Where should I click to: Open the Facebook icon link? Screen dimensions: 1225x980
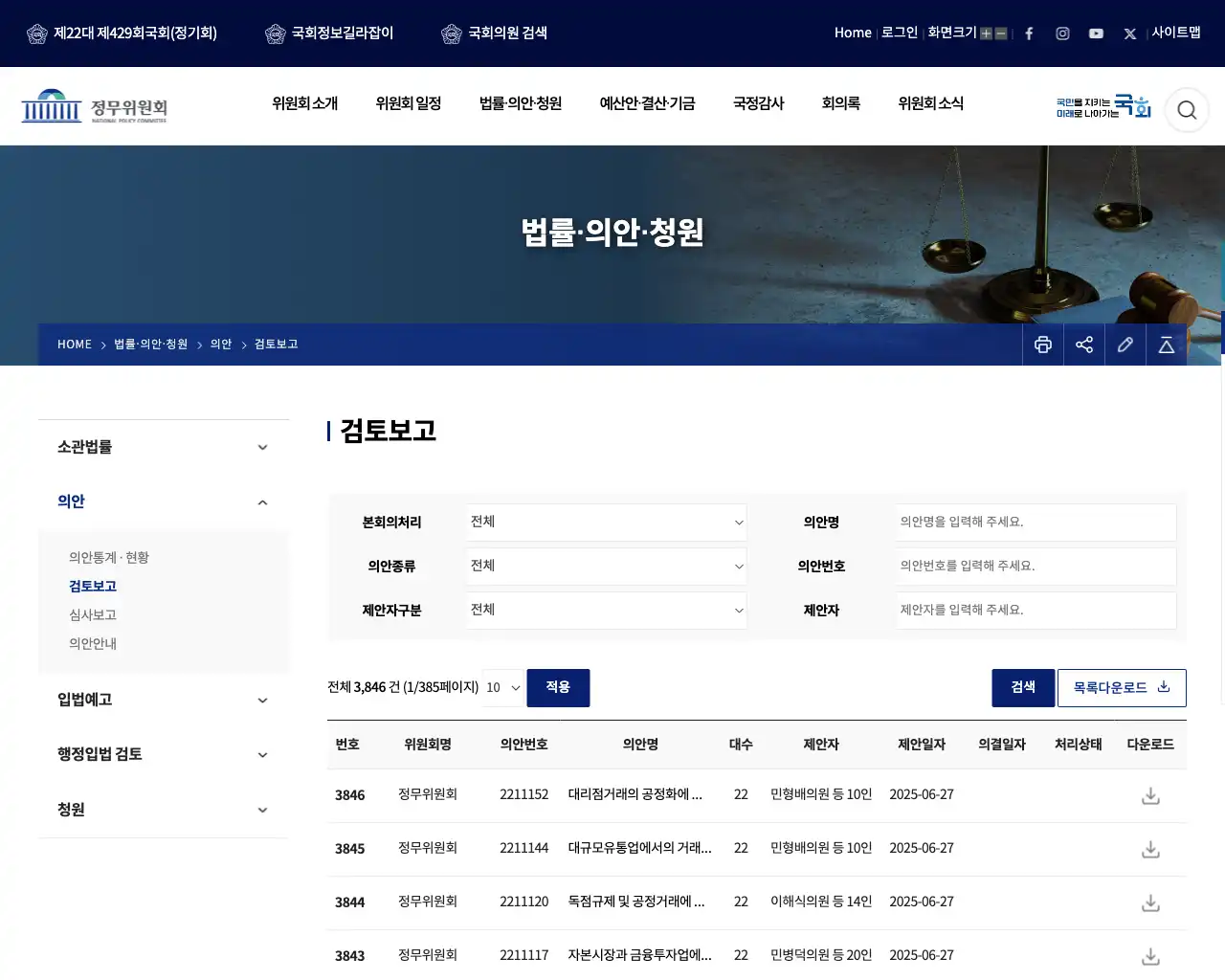(1029, 33)
